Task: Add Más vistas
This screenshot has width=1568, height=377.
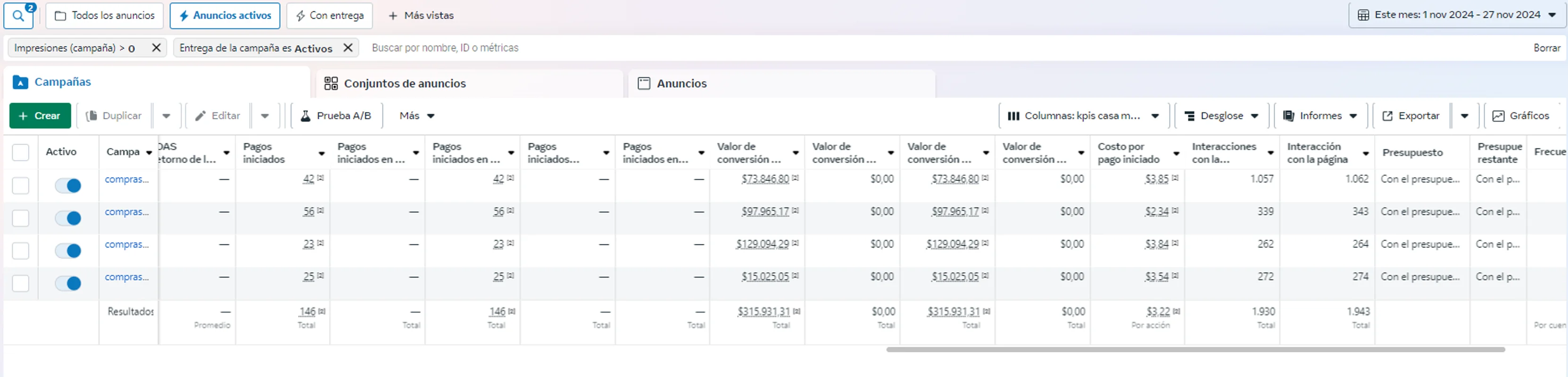Action: point(421,15)
